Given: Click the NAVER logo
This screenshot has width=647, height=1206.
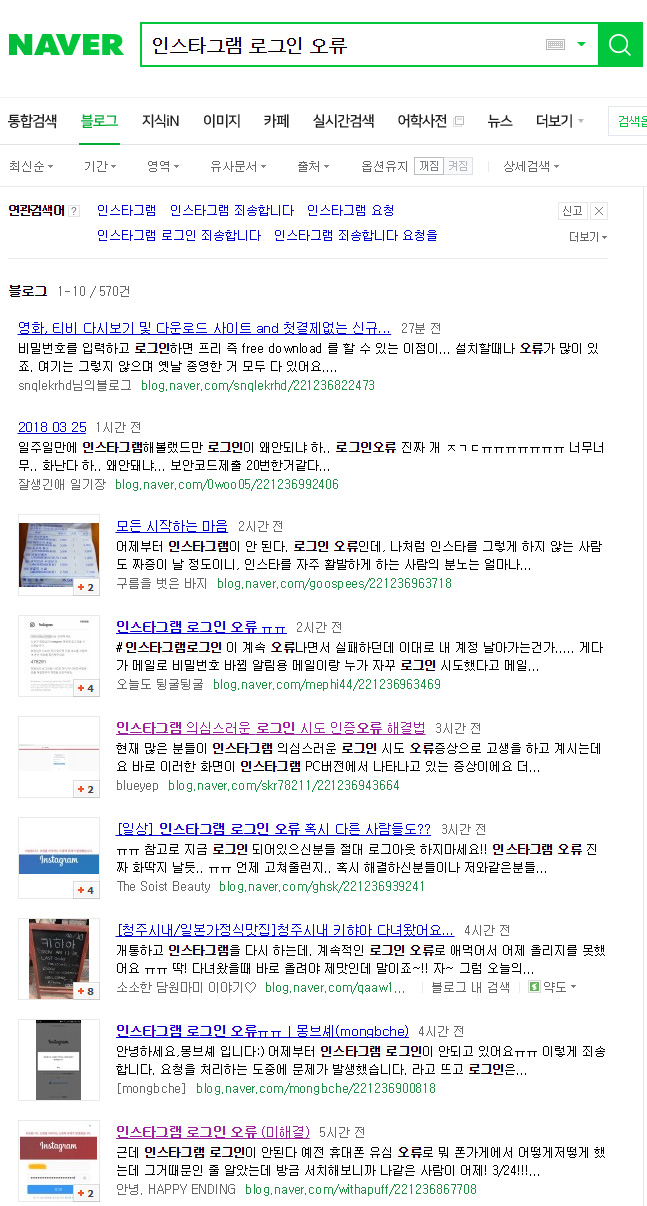Looking at the screenshot, I should (x=66, y=45).
